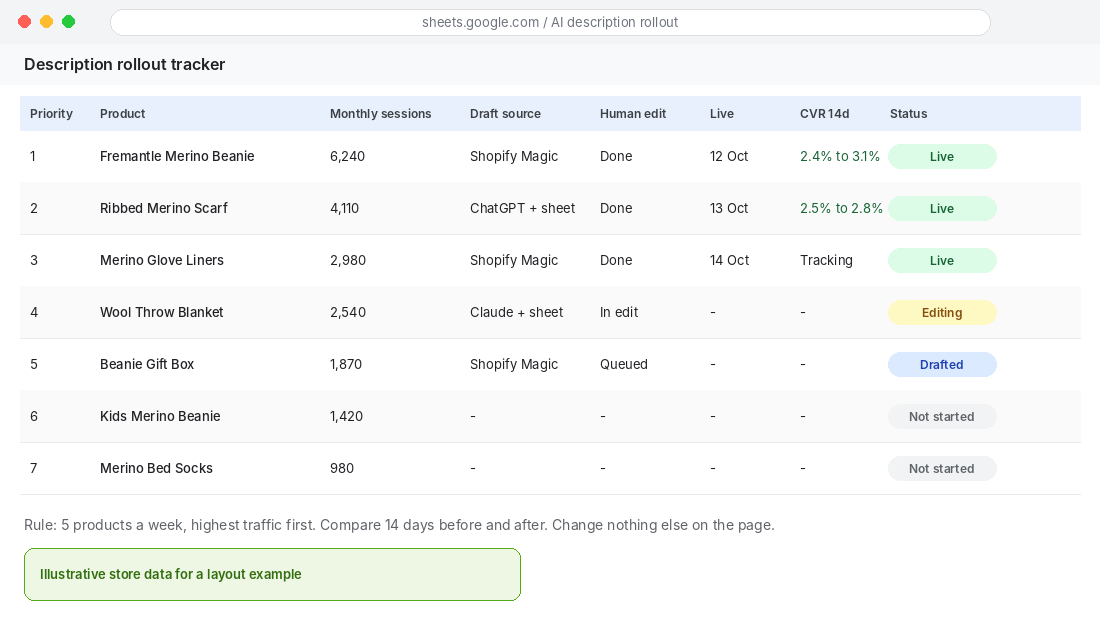Click priority number 7 cell
The height and width of the screenshot is (640, 1100).
click(x=34, y=468)
